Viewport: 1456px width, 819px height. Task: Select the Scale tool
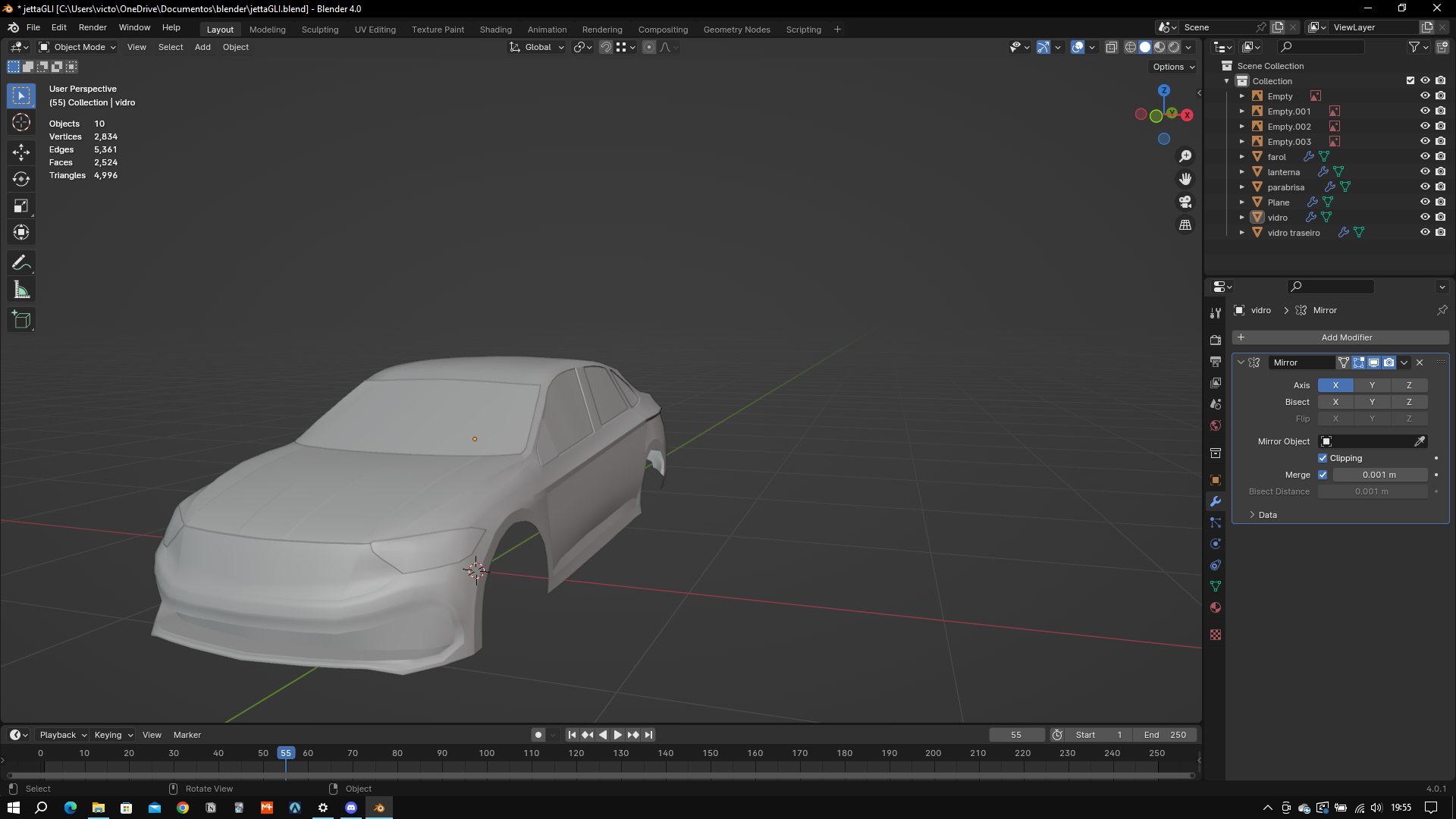tap(21, 206)
